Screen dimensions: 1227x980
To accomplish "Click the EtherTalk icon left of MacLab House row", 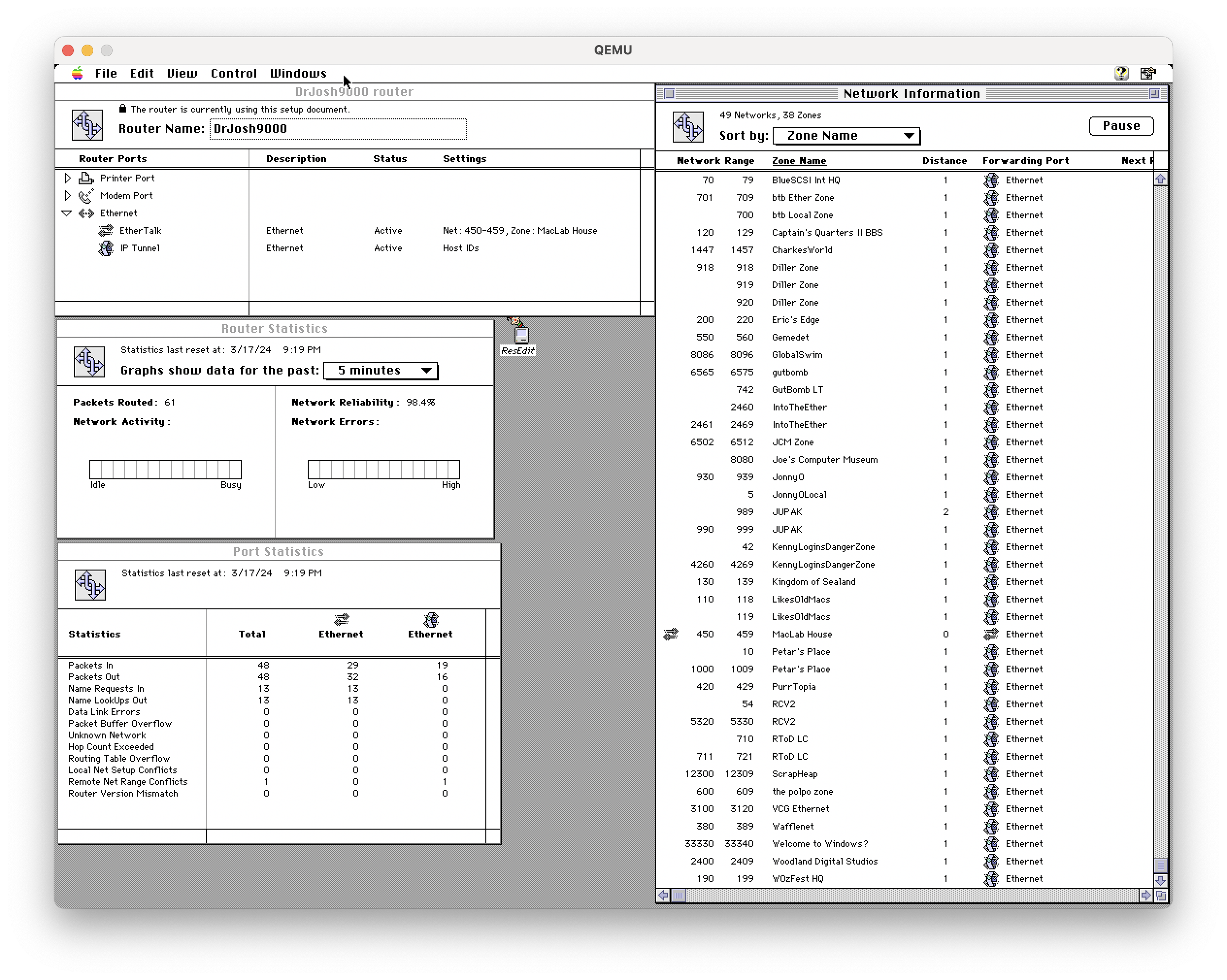I will [671, 634].
